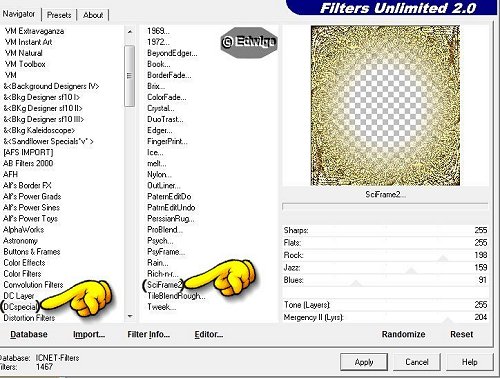Open Help for Filters Unlimited
Image resolution: width=500 pixels, height=378 pixels.
click(469, 362)
